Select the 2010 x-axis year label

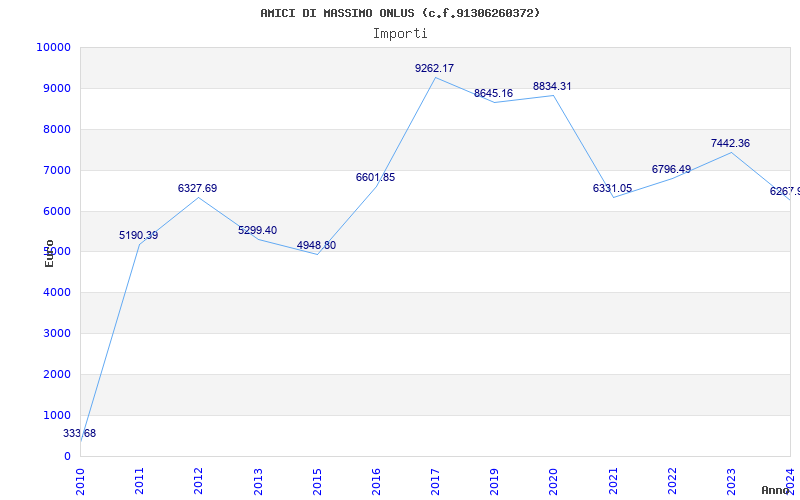click(80, 481)
